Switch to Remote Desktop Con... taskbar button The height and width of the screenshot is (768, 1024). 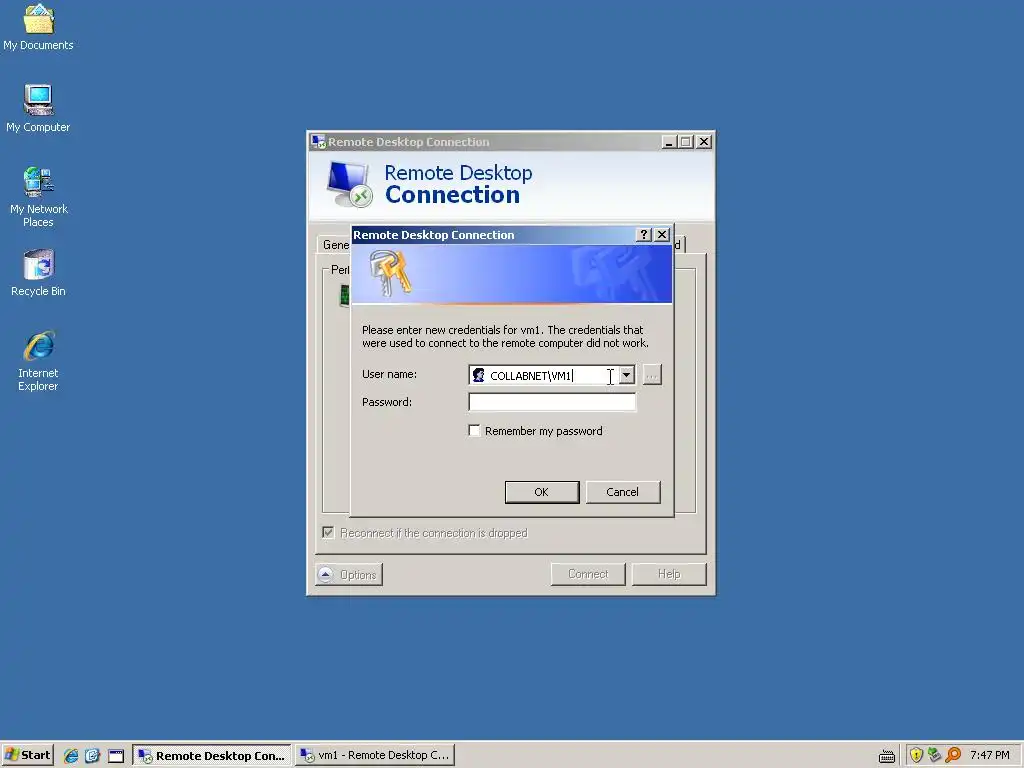coord(212,755)
